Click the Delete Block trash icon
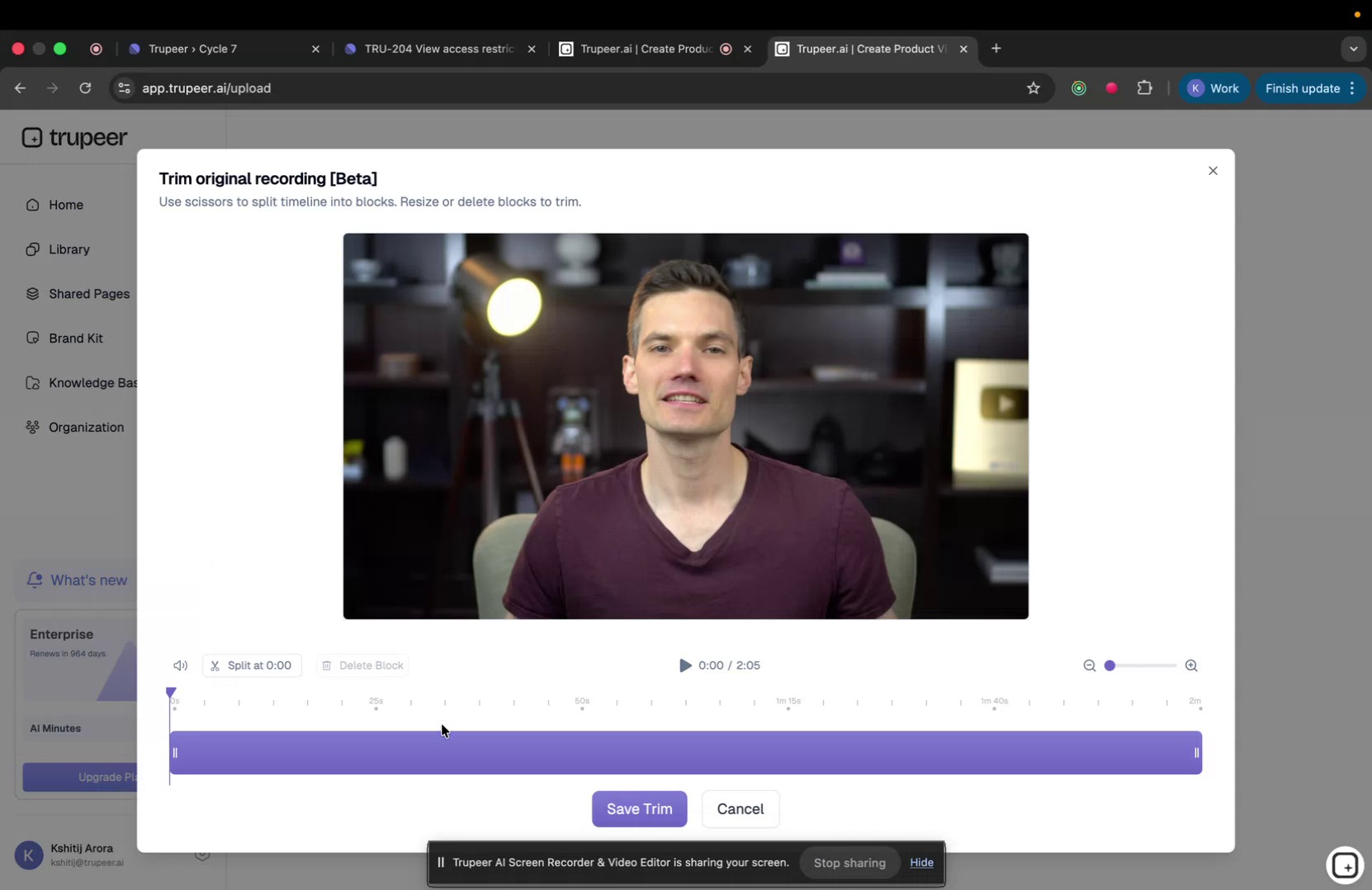1372x890 pixels. pyautogui.click(x=327, y=665)
